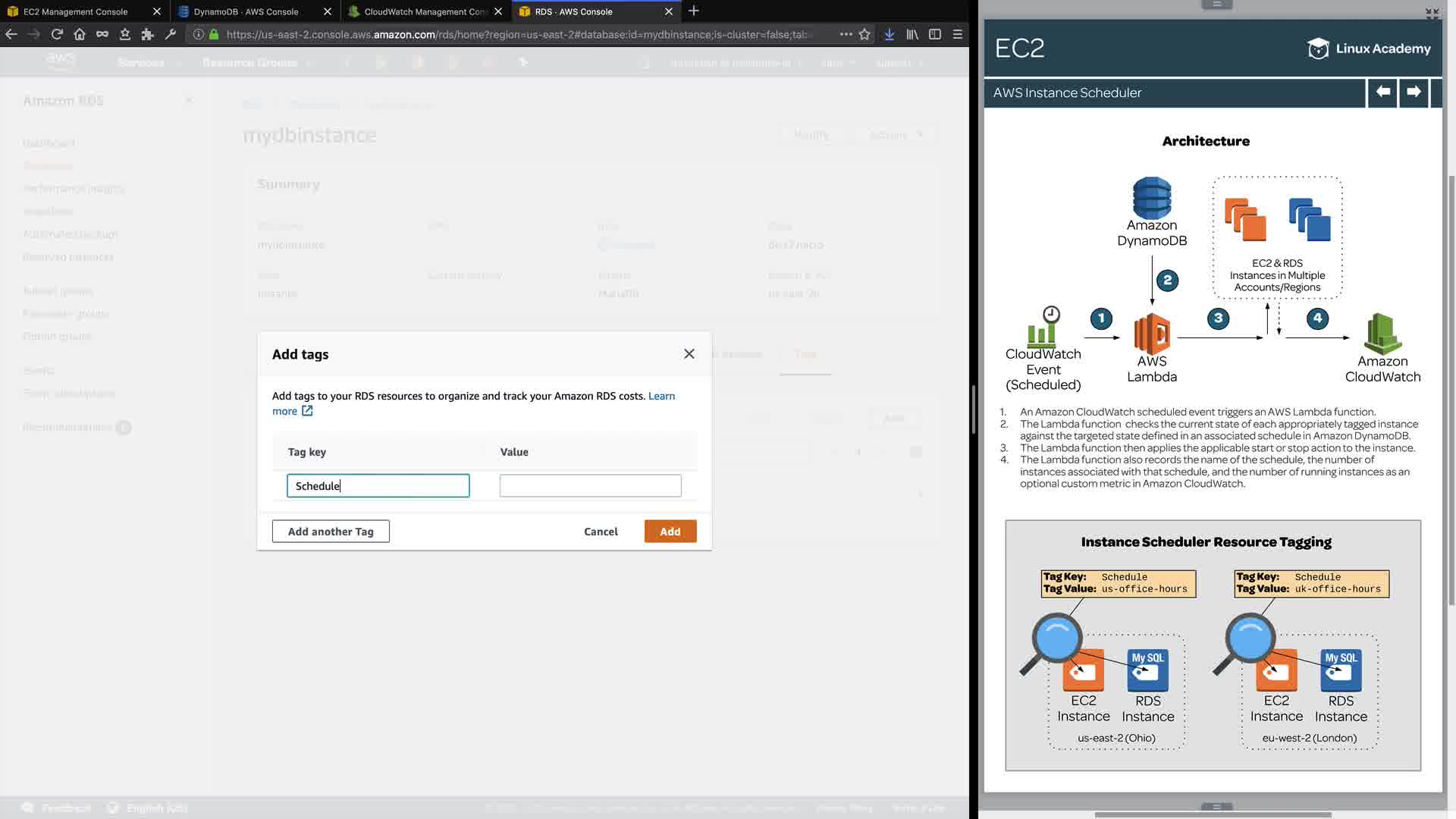Screen dimensions: 1456x819
Task: Toggle the browser sidebar icon
Action: point(935,34)
